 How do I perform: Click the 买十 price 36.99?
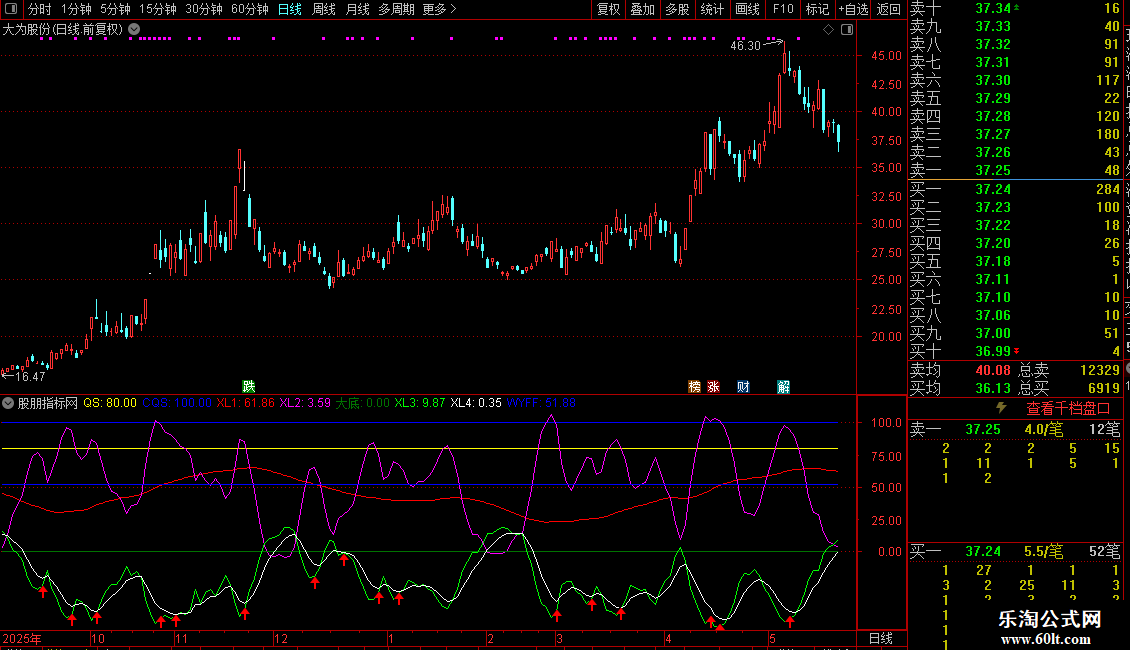pyautogui.click(x=993, y=352)
